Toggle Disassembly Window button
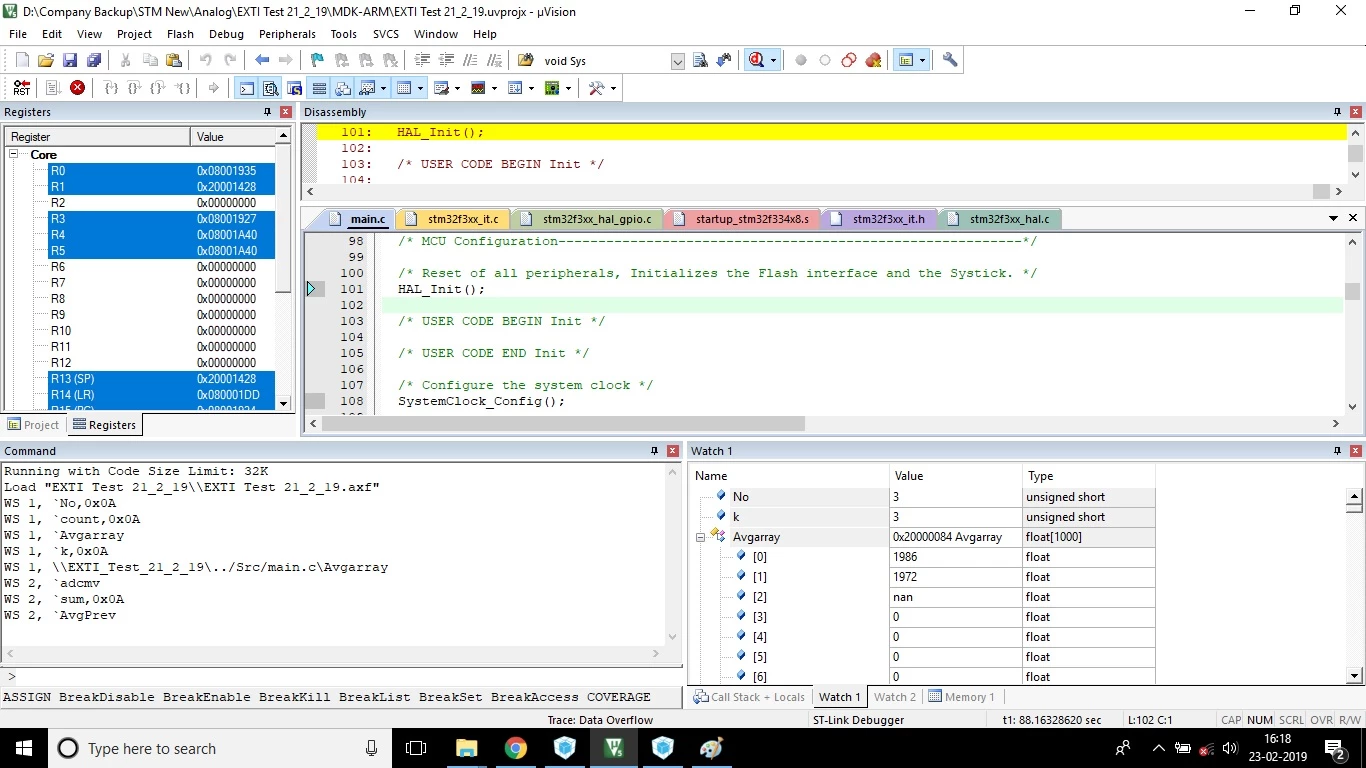 (270, 88)
